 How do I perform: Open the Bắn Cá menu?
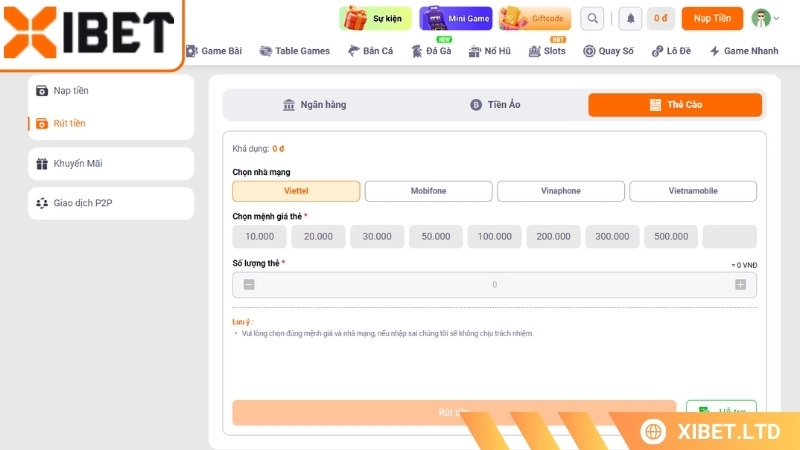coord(370,51)
